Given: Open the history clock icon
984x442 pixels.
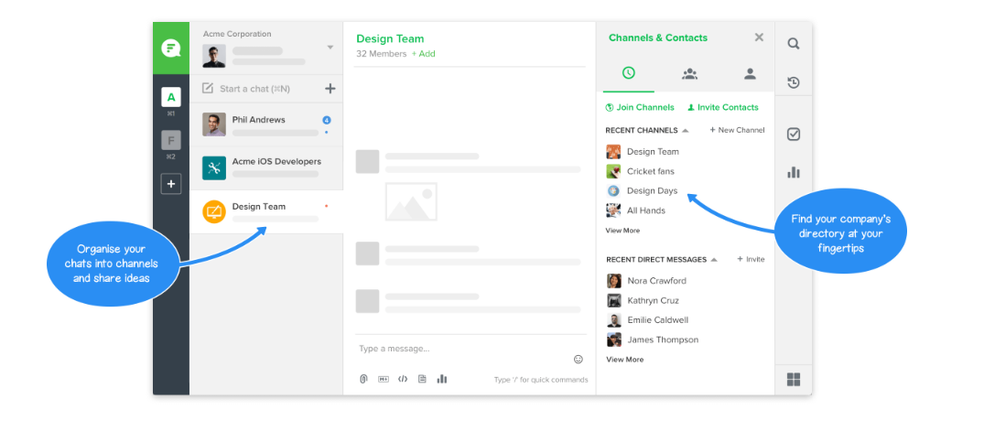Looking at the screenshot, I should pos(793,82).
